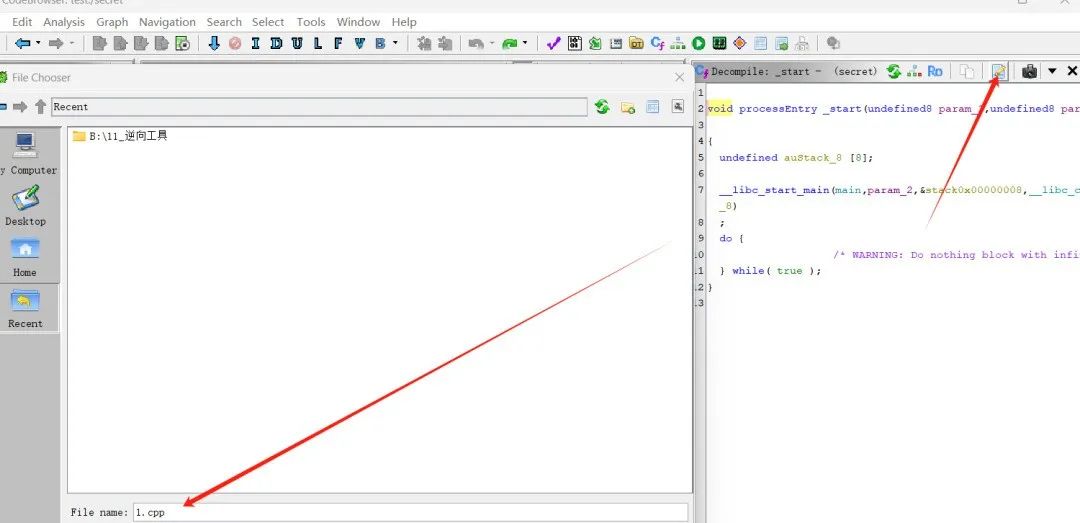Click the purple checkmark icon in toolbar
Image resolution: width=1080 pixels, height=523 pixels.
click(553, 43)
